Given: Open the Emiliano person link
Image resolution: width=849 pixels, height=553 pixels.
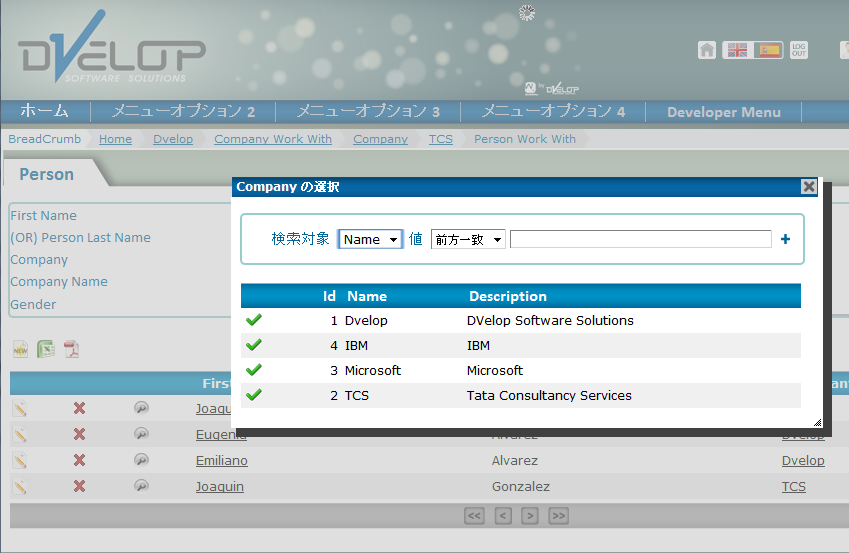Looking at the screenshot, I should (x=222, y=460).
